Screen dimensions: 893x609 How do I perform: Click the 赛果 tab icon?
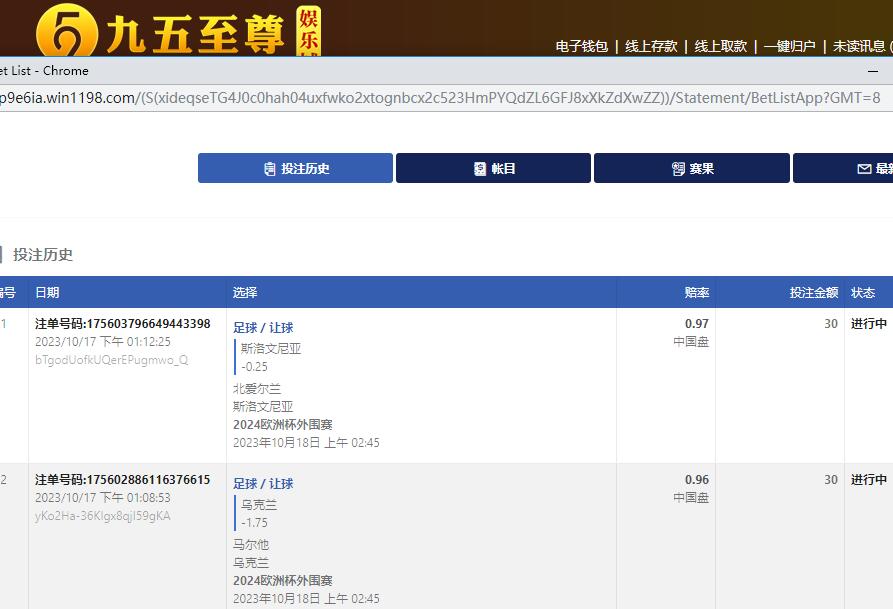pyautogui.click(x=678, y=169)
